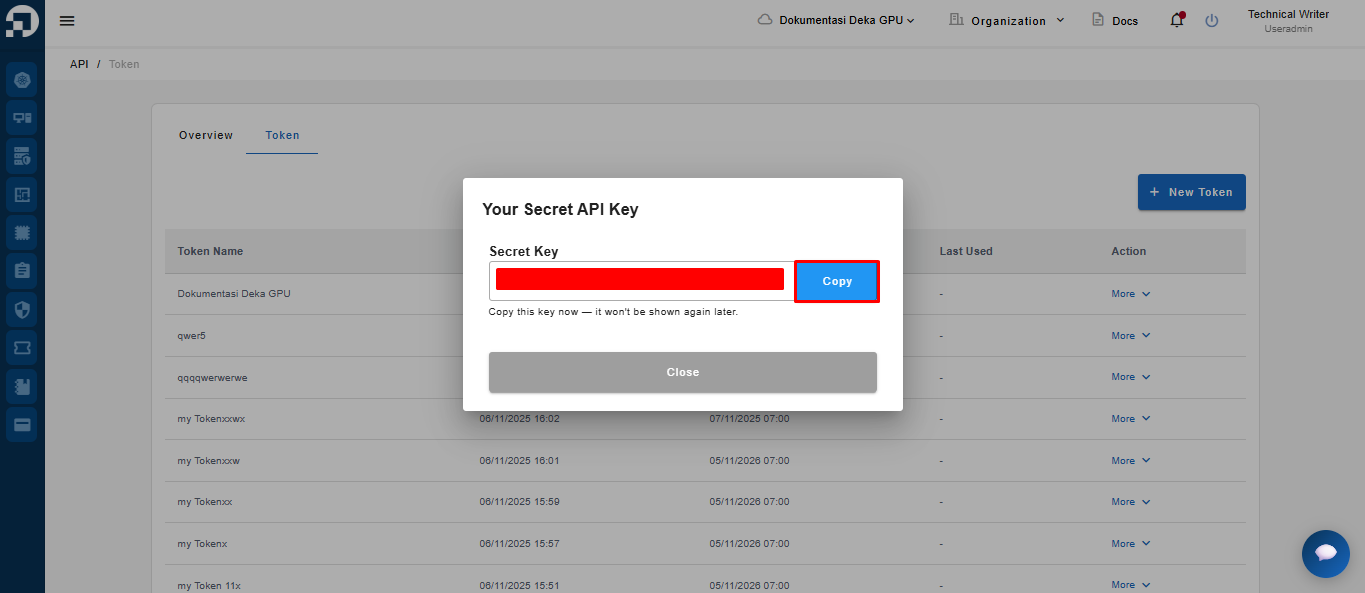
Task: Close the Secret API Key dialog
Action: [683, 372]
